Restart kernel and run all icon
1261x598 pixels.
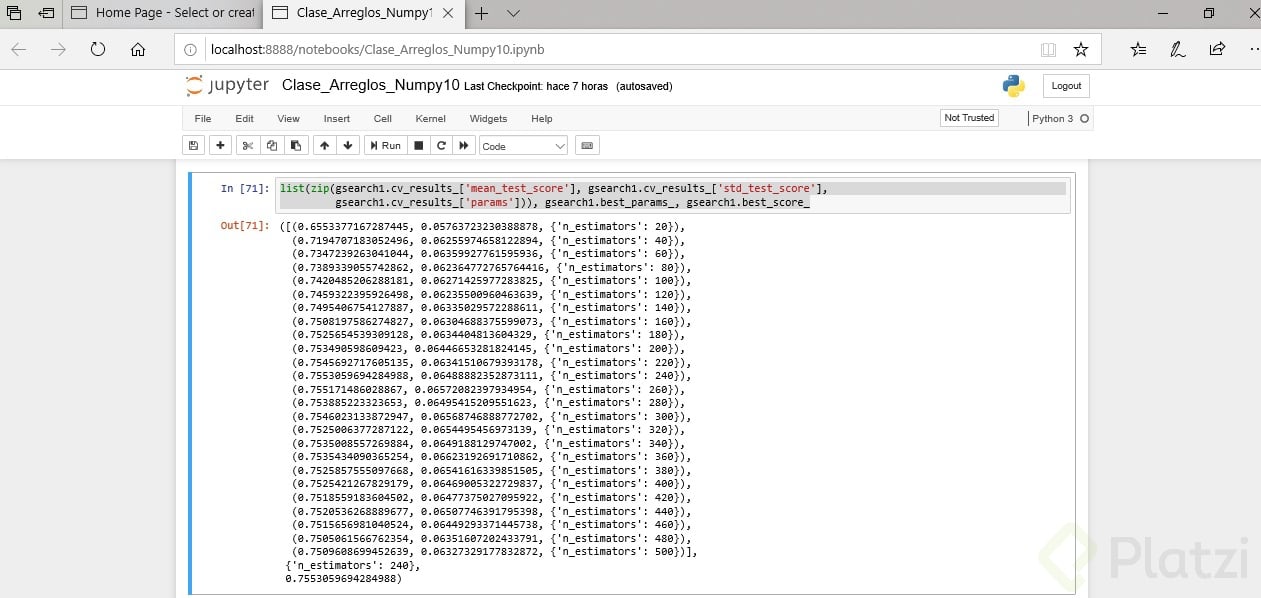(464, 146)
